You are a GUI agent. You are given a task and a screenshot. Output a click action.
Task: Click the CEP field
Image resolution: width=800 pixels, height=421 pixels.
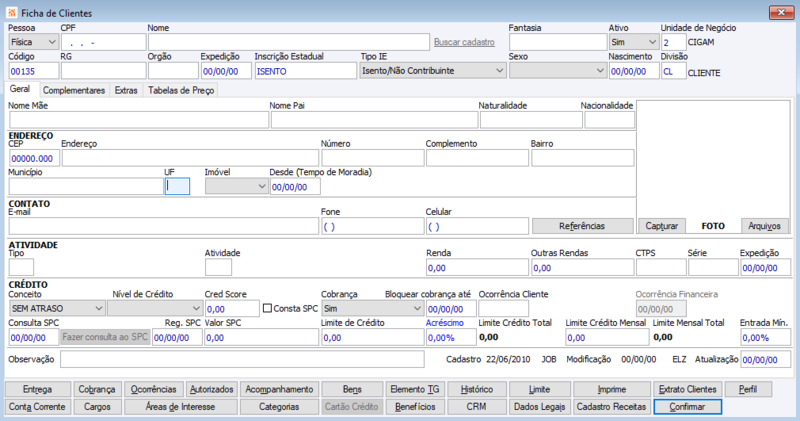(34, 158)
